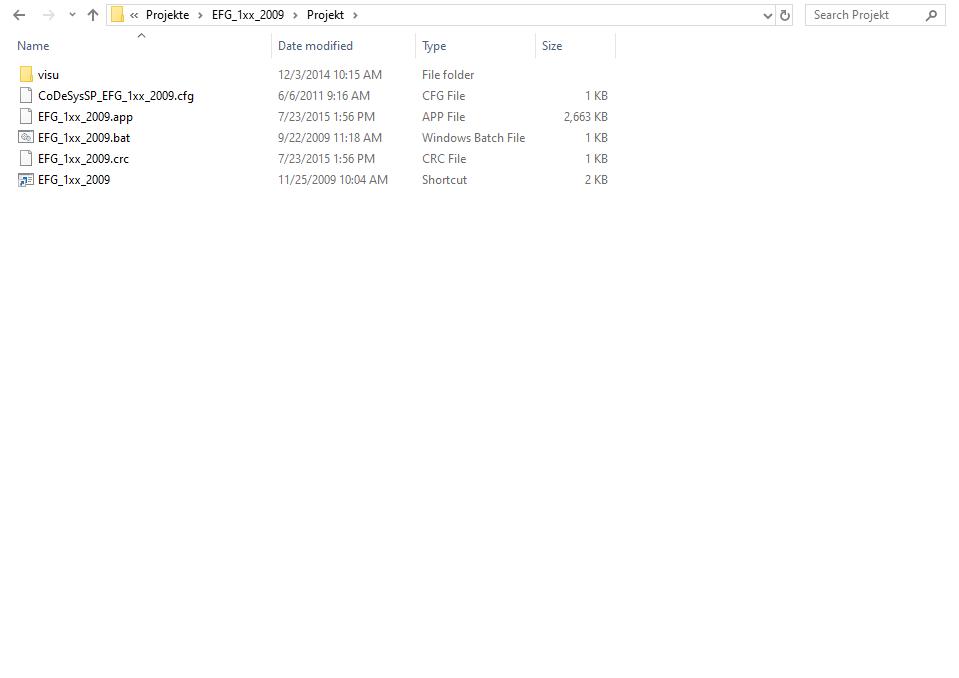This screenshot has height=678, width=959.
Task: Sort by Name column header
Action: point(33,46)
